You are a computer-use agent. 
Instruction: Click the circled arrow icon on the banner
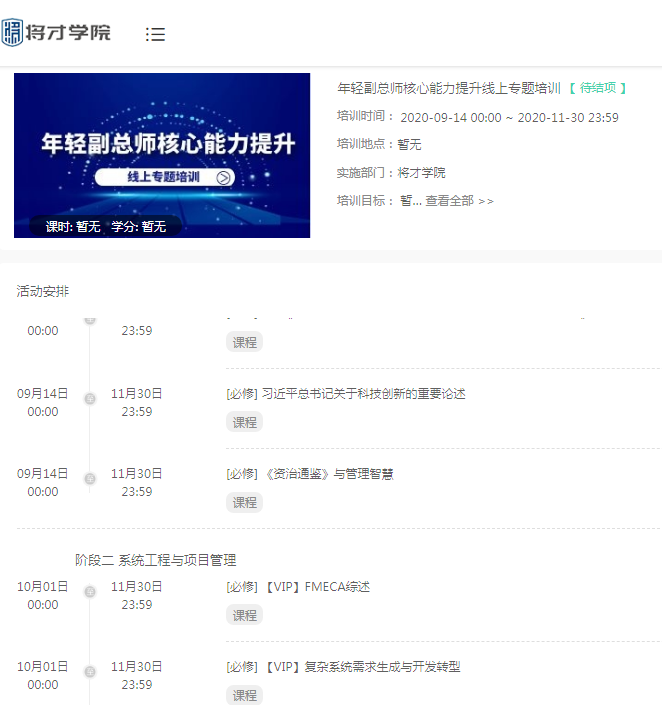224,178
